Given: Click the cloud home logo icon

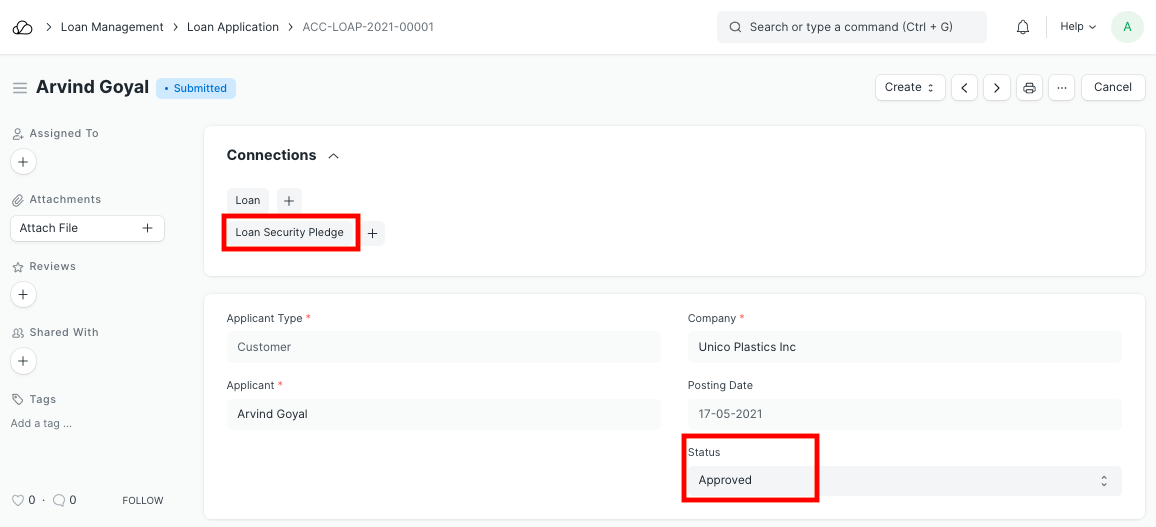Looking at the screenshot, I should [22, 27].
